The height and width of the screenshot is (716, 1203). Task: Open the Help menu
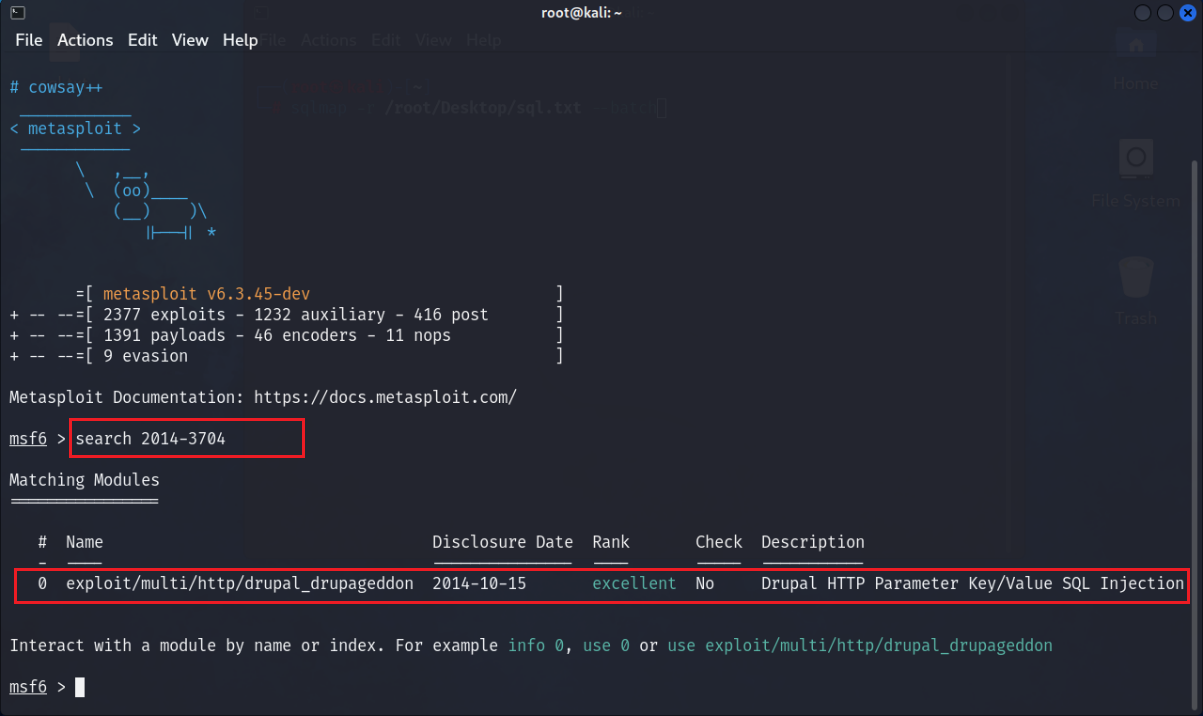pos(240,40)
